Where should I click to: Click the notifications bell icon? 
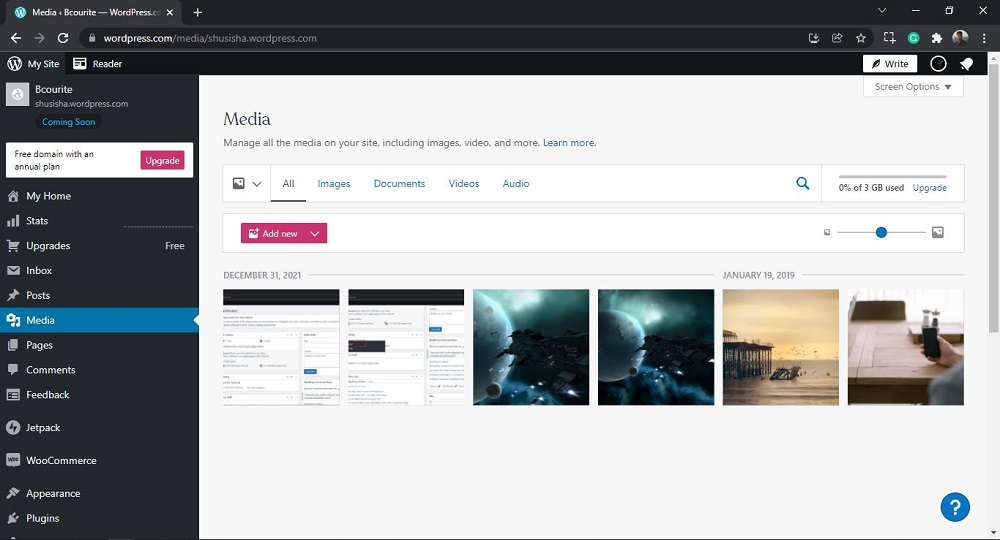967,64
